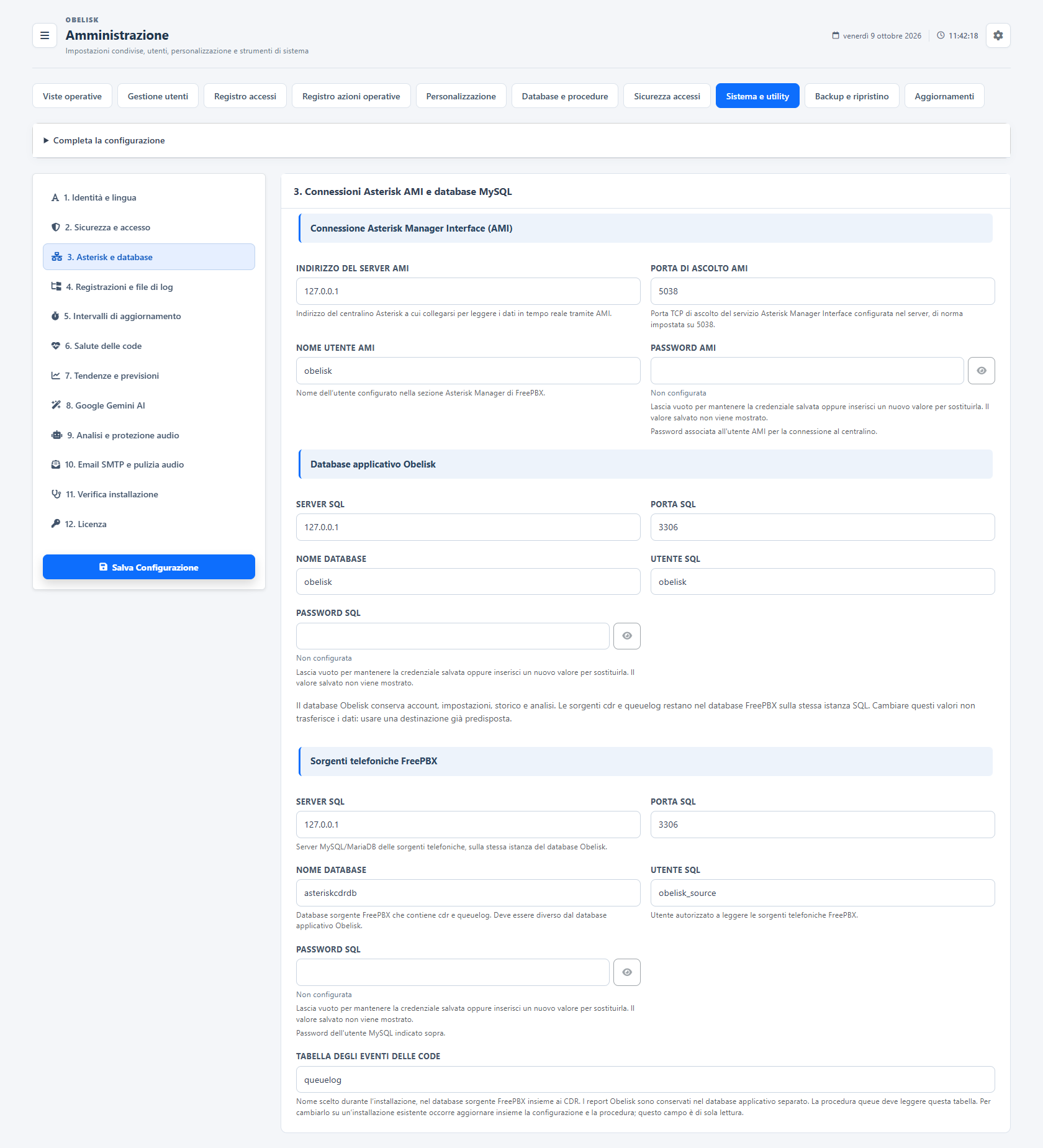This screenshot has width=1043, height=1148.
Task: Click the shield icon for Sicurezza e accesso
Action: pyautogui.click(x=56, y=227)
